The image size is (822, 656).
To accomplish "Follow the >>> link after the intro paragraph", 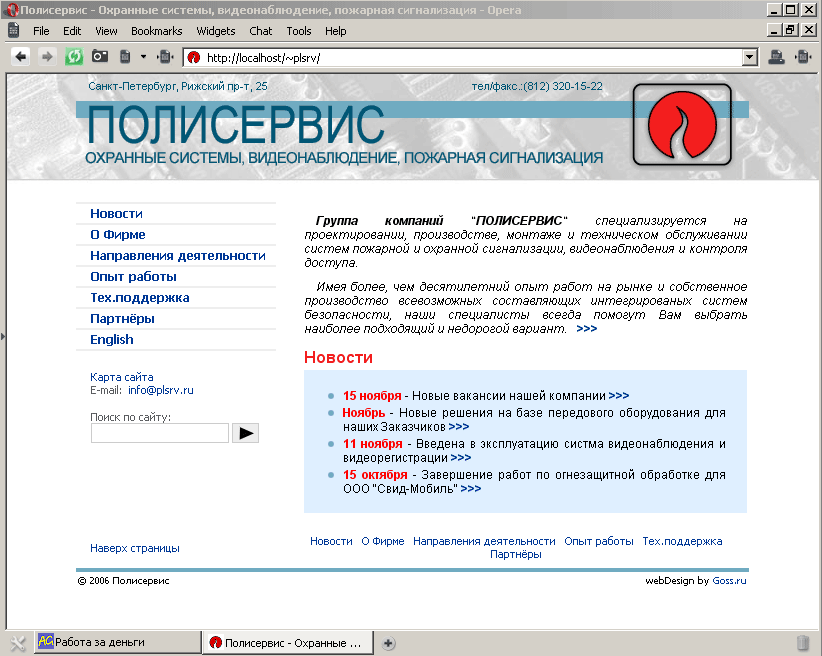I will pyautogui.click(x=586, y=329).
